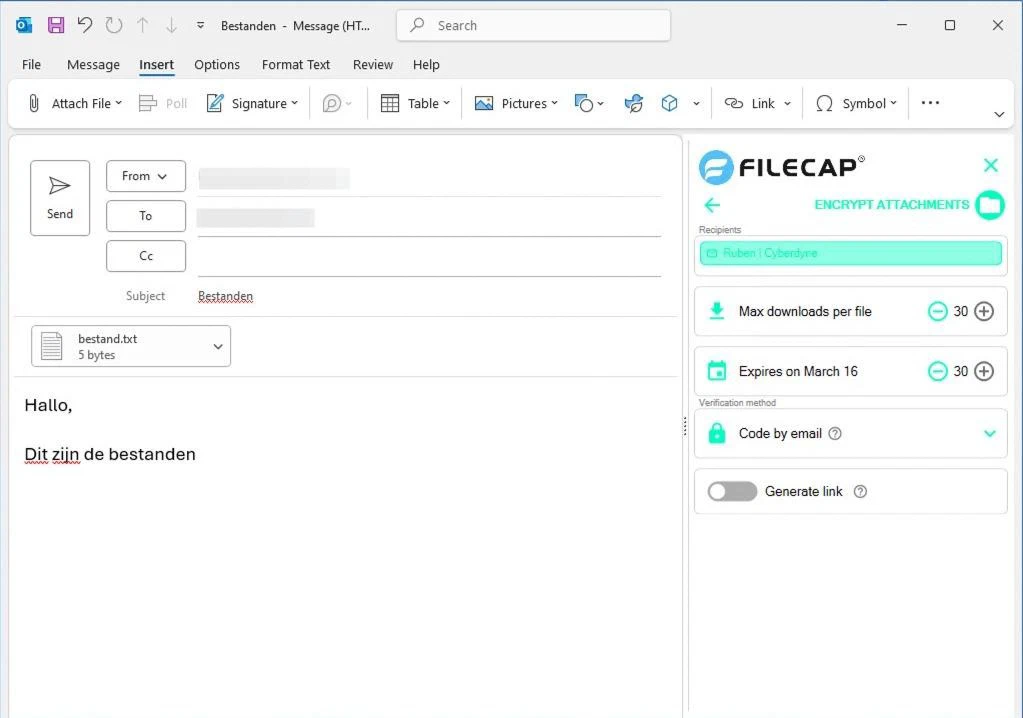This screenshot has width=1023, height=718.
Task: Open the Options tab
Action: coord(217,65)
